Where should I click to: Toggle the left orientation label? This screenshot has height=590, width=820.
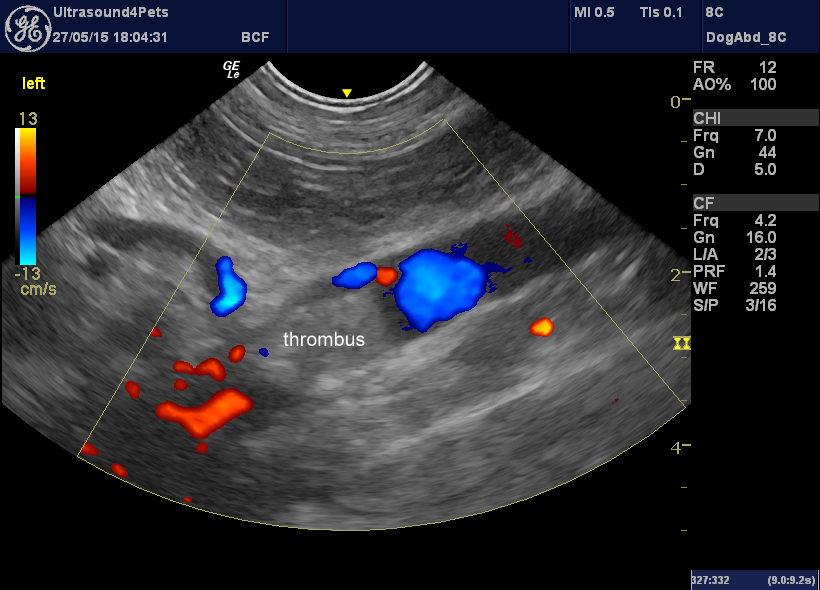tap(33, 84)
